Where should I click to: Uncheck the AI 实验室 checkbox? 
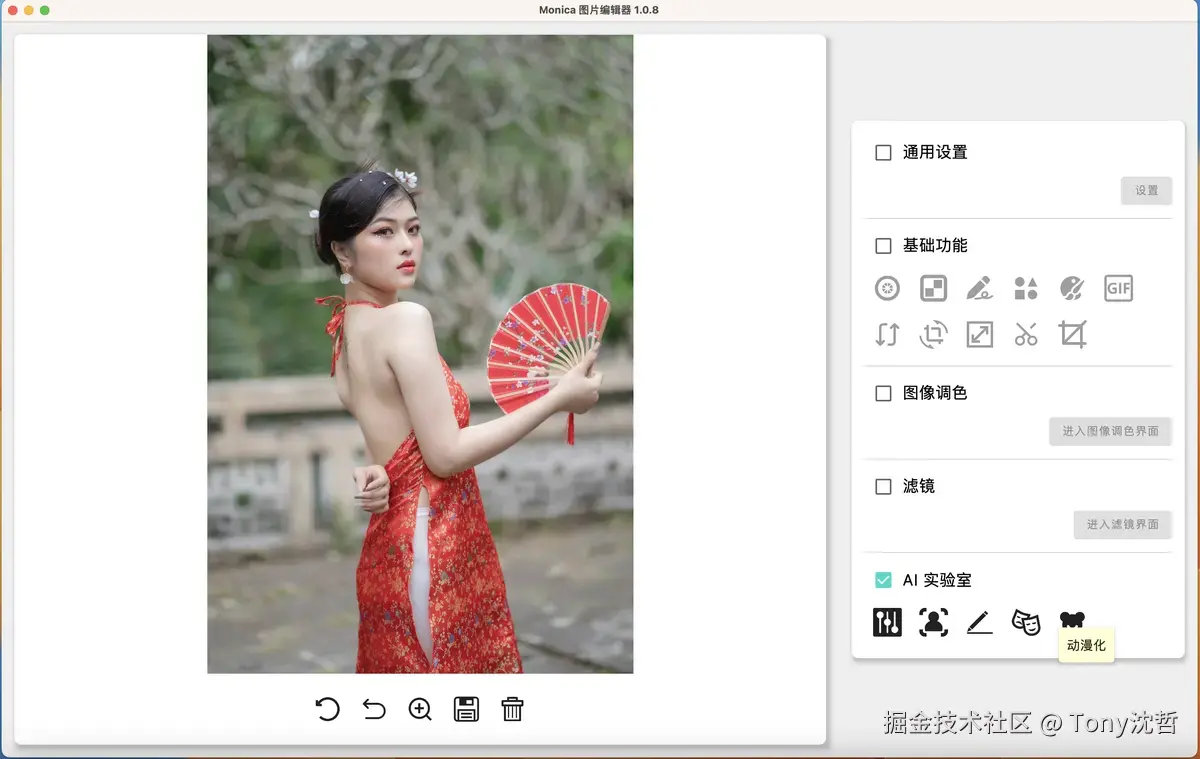tap(883, 580)
